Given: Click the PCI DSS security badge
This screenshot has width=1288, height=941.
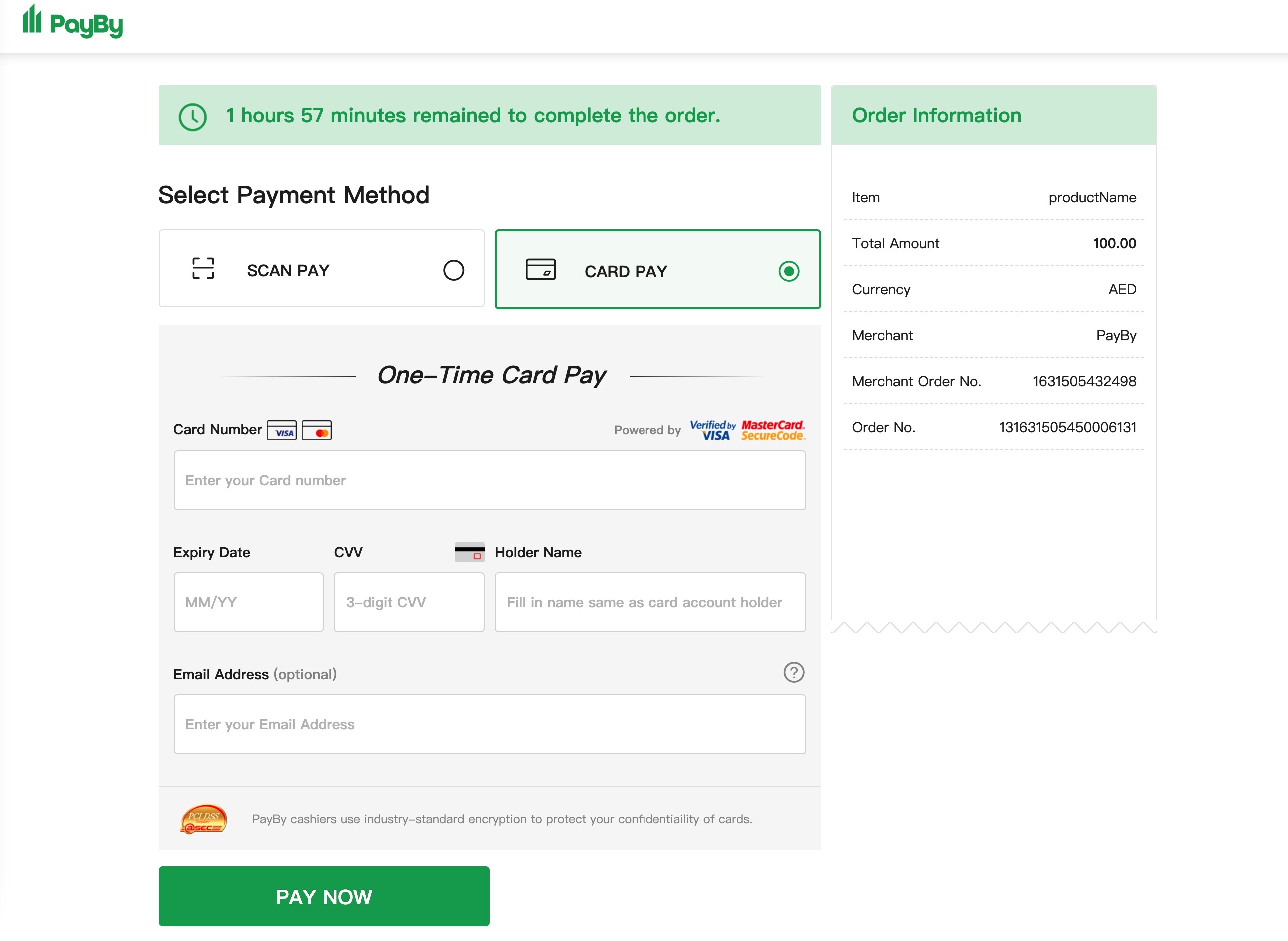Looking at the screenshot, I should click(x=204, y=819).
